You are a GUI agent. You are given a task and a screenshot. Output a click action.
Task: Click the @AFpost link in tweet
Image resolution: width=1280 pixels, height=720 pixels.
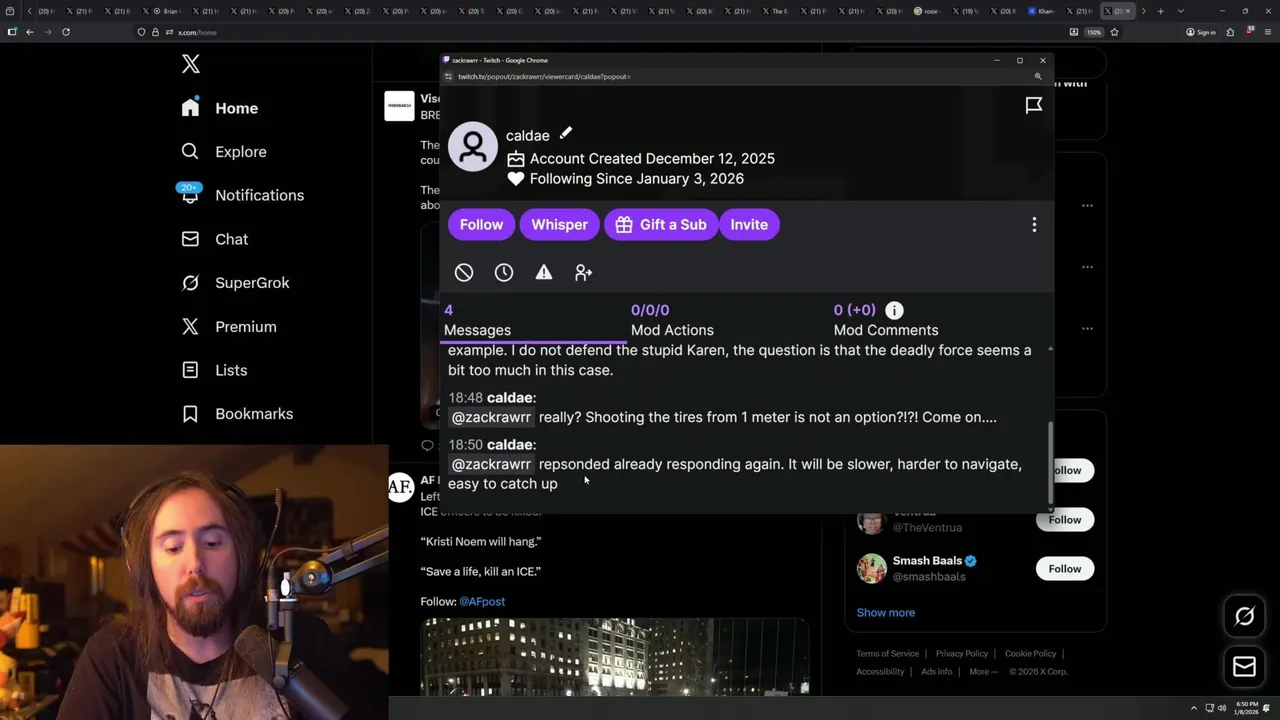tap(482, 601)
